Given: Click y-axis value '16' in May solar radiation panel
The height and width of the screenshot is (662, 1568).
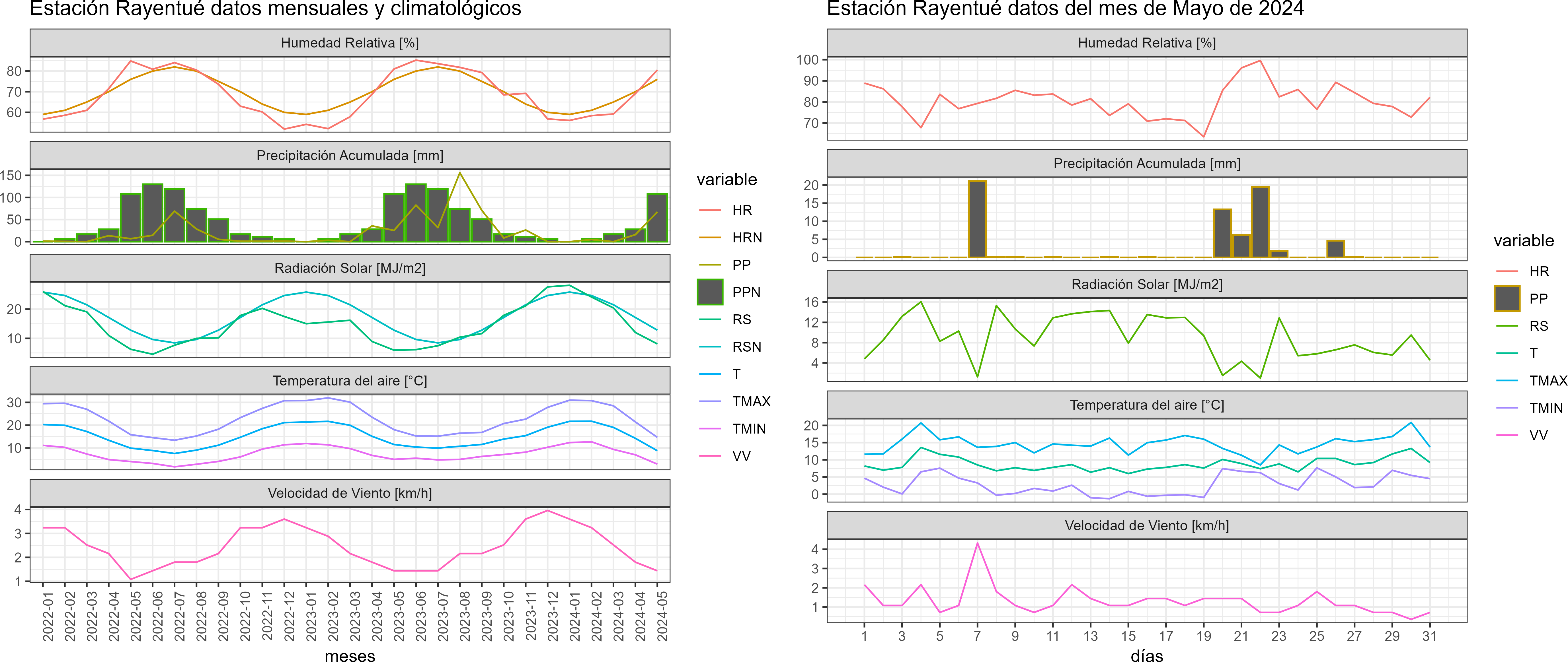Looking at the screenshot, I should click(811, 302).
